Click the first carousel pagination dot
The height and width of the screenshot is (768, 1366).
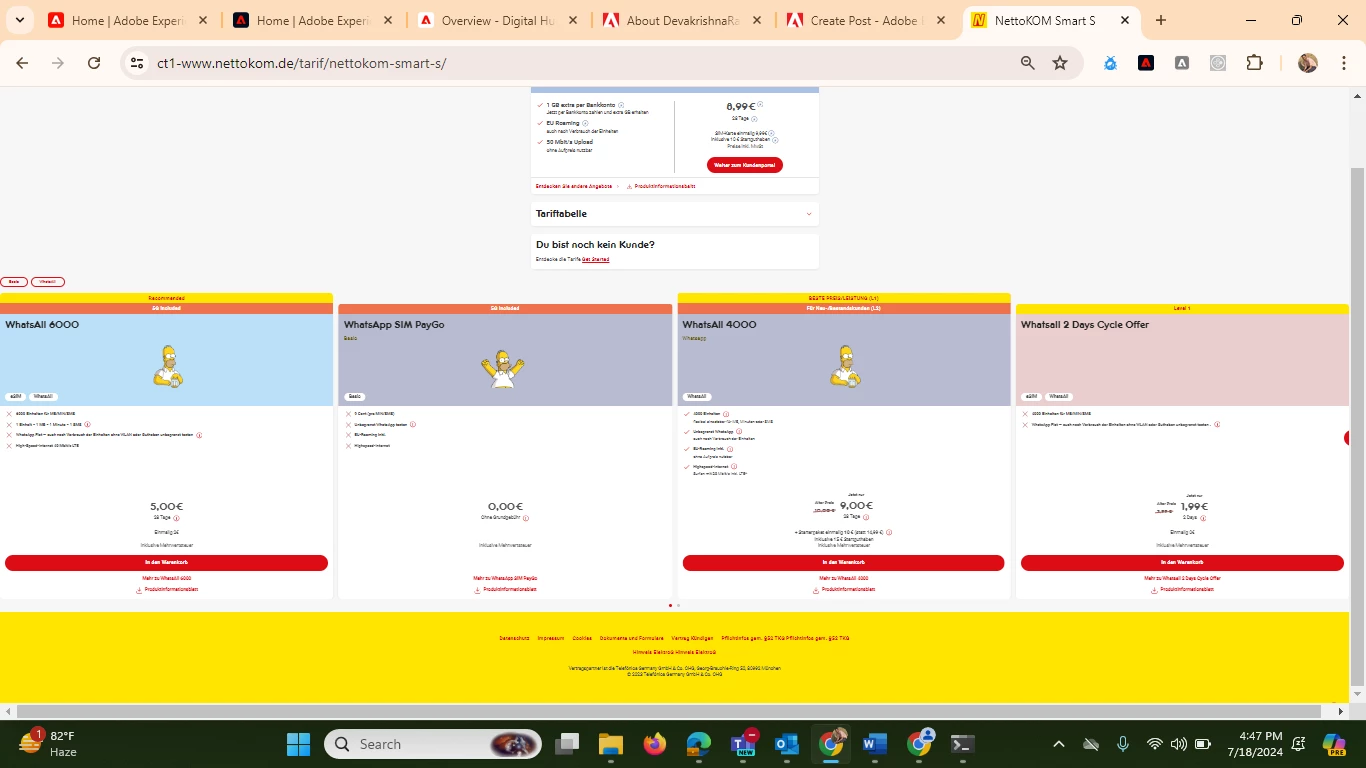click(670, 605)
